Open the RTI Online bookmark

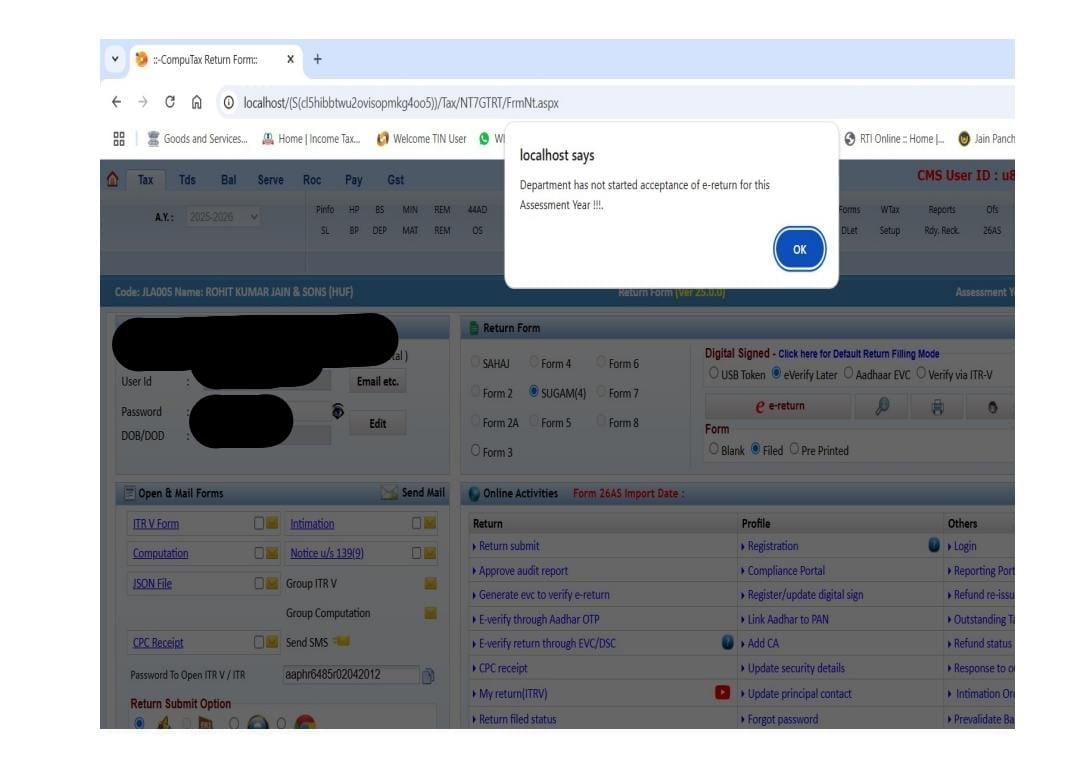(895, 139)
